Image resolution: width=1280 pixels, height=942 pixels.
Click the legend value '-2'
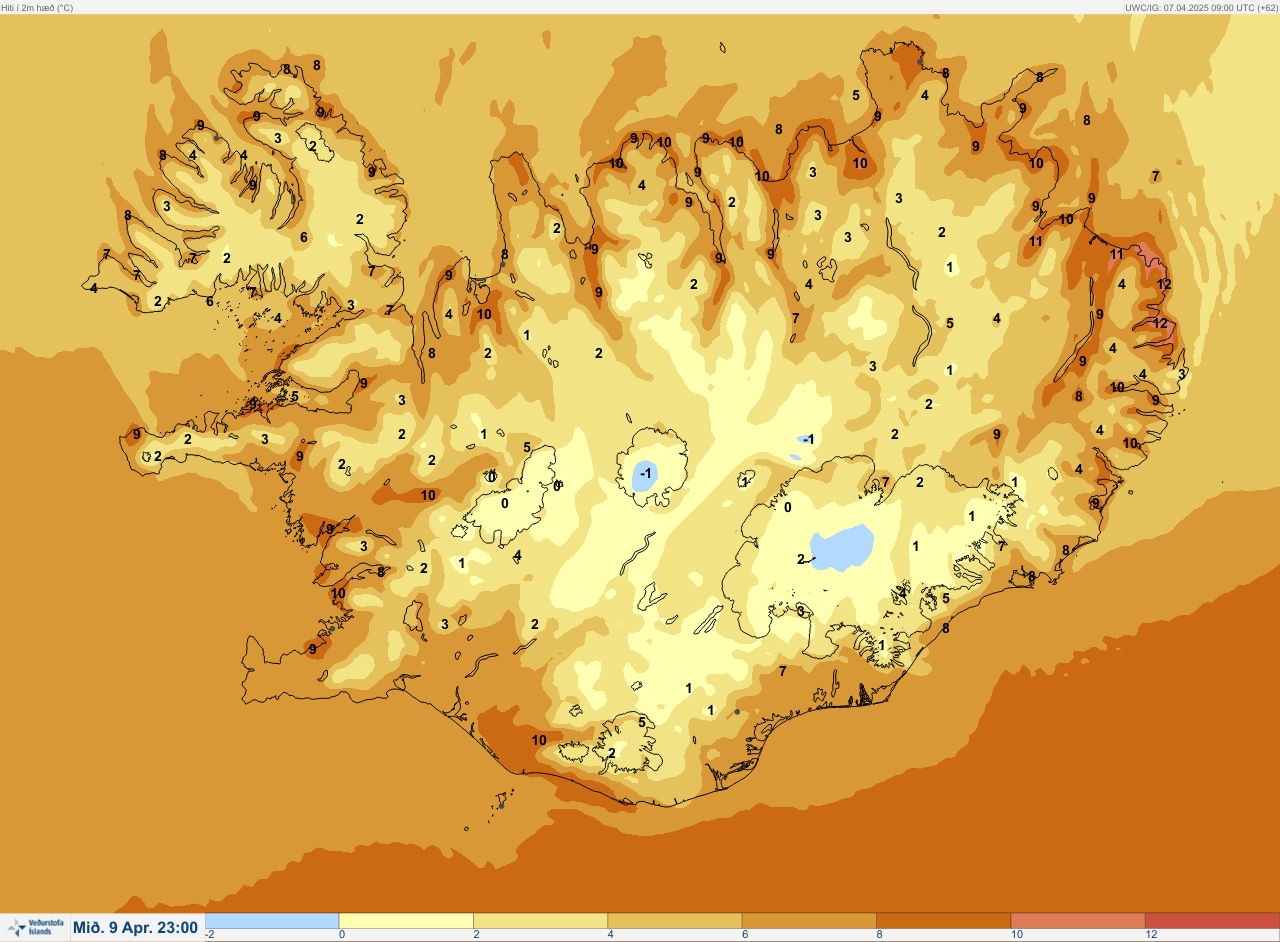pos(210,935)
